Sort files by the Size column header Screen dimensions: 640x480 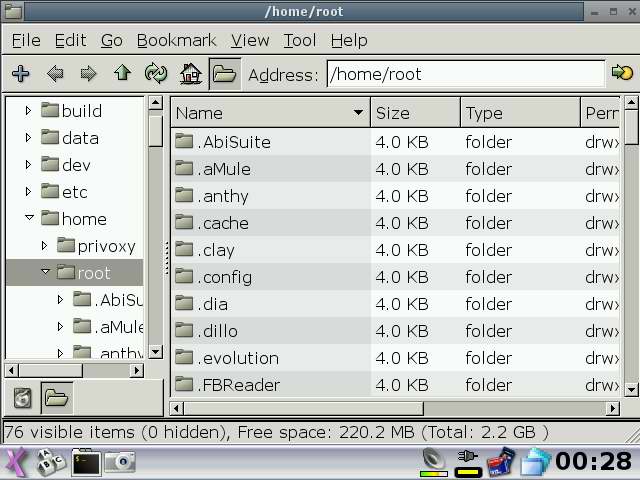click(x=414, y=113)
